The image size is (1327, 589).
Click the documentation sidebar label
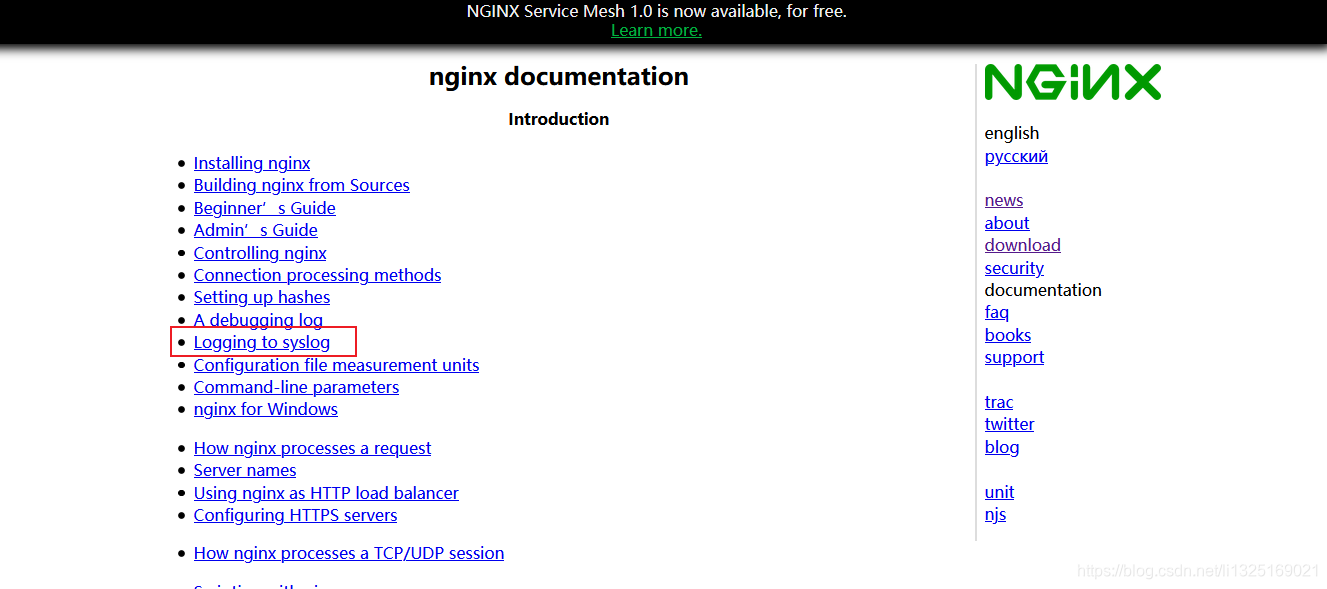1043,290
